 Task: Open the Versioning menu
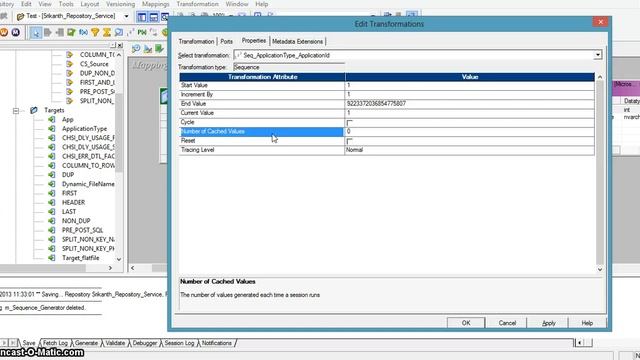click(x=120, y=4)
